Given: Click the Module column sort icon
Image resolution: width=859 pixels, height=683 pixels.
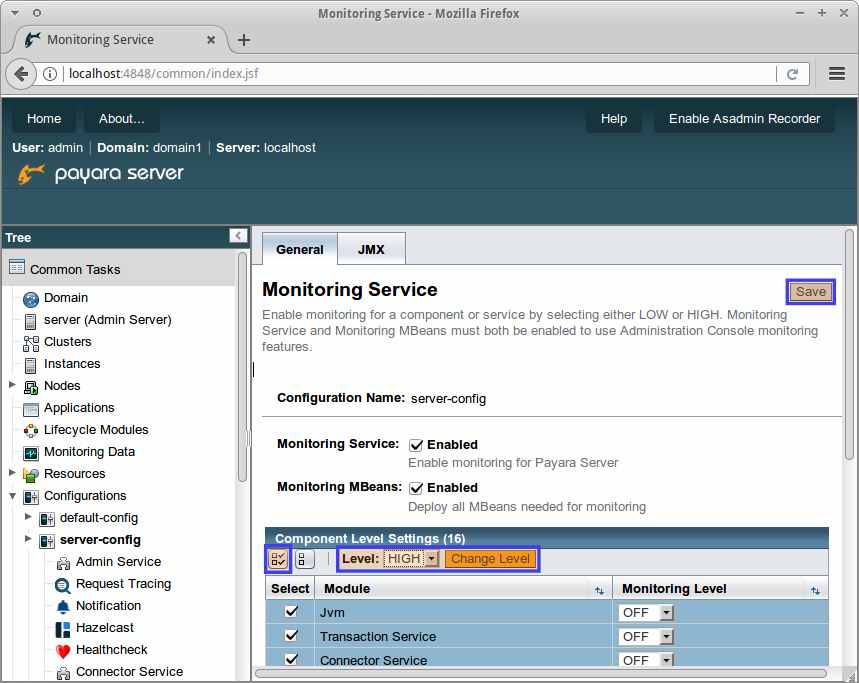Looking at the screenshot, I should click(599, 590).
